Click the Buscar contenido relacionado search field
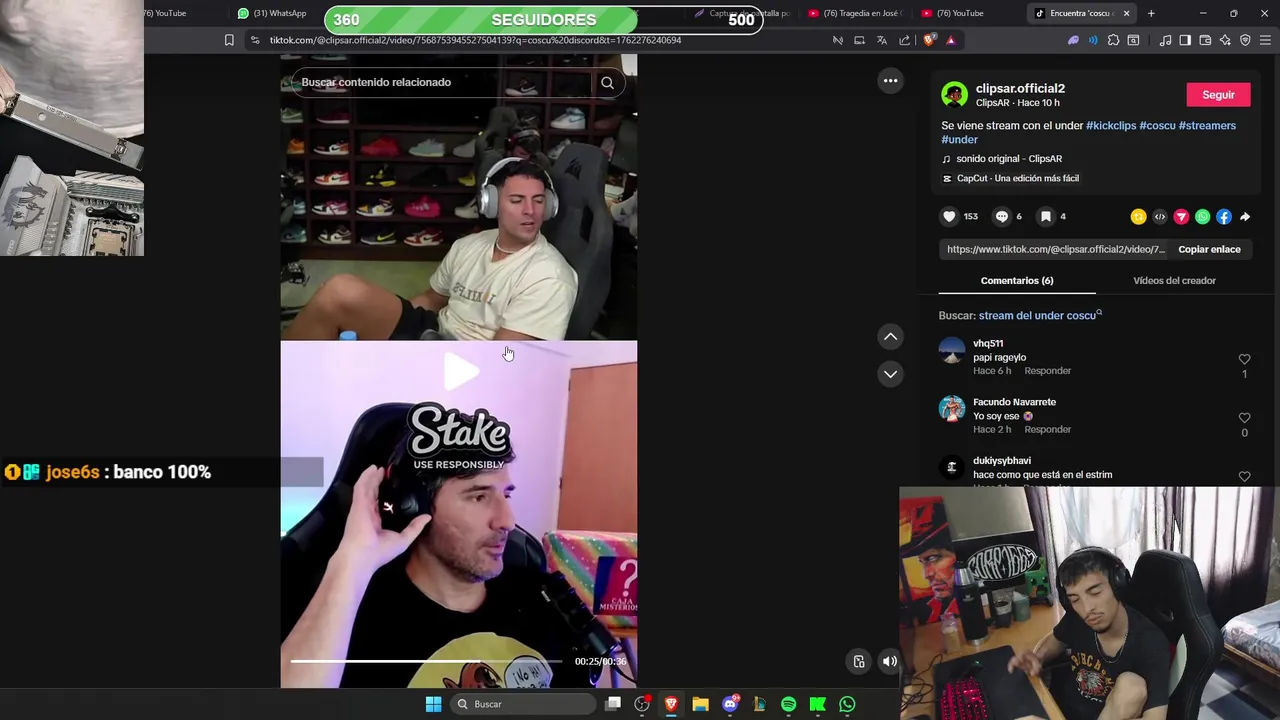Screen dimensions: 1280x720 [440, 83]
